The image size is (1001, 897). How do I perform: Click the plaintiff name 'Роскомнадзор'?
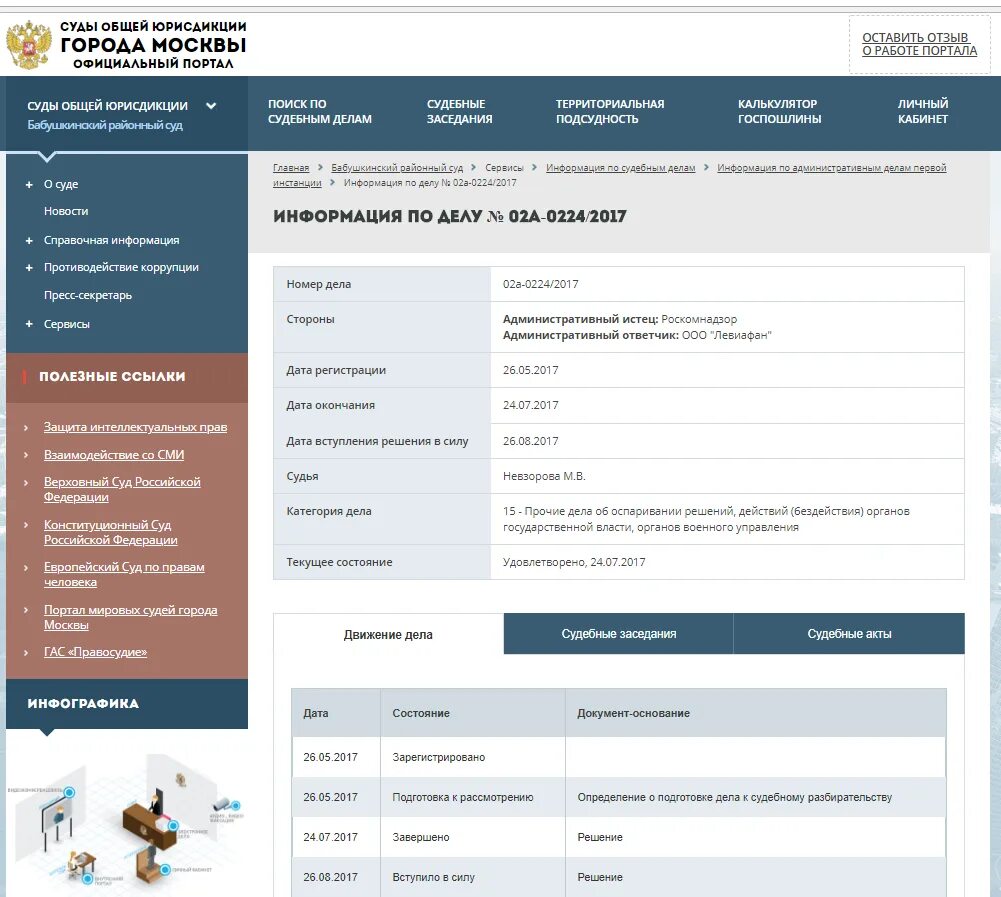coord(699,319)
